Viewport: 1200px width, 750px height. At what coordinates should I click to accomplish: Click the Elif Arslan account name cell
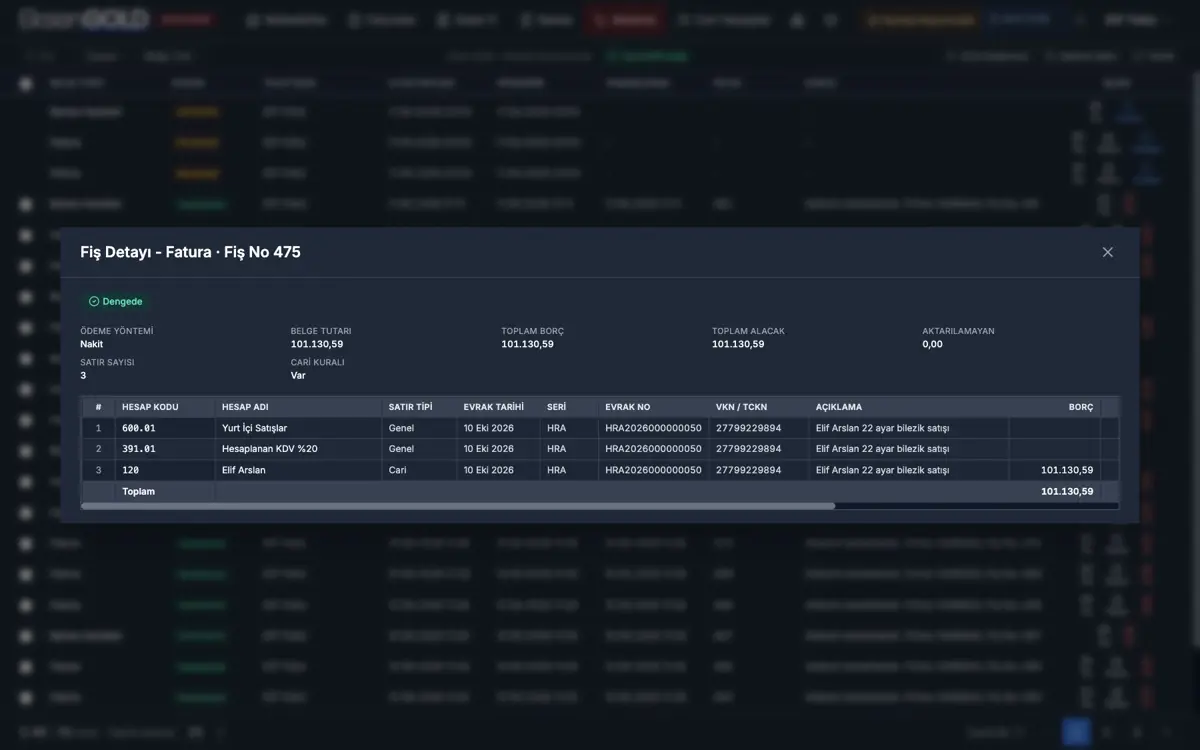tap(244, 470)
